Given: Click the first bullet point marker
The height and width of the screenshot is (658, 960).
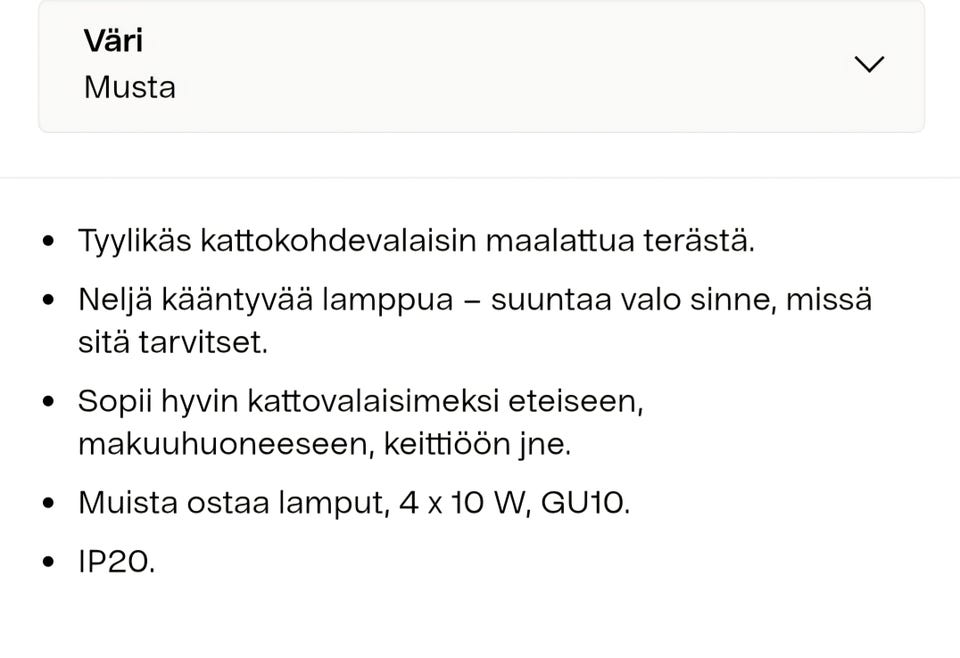Looking at the screenshot, I should click(49, 240).
